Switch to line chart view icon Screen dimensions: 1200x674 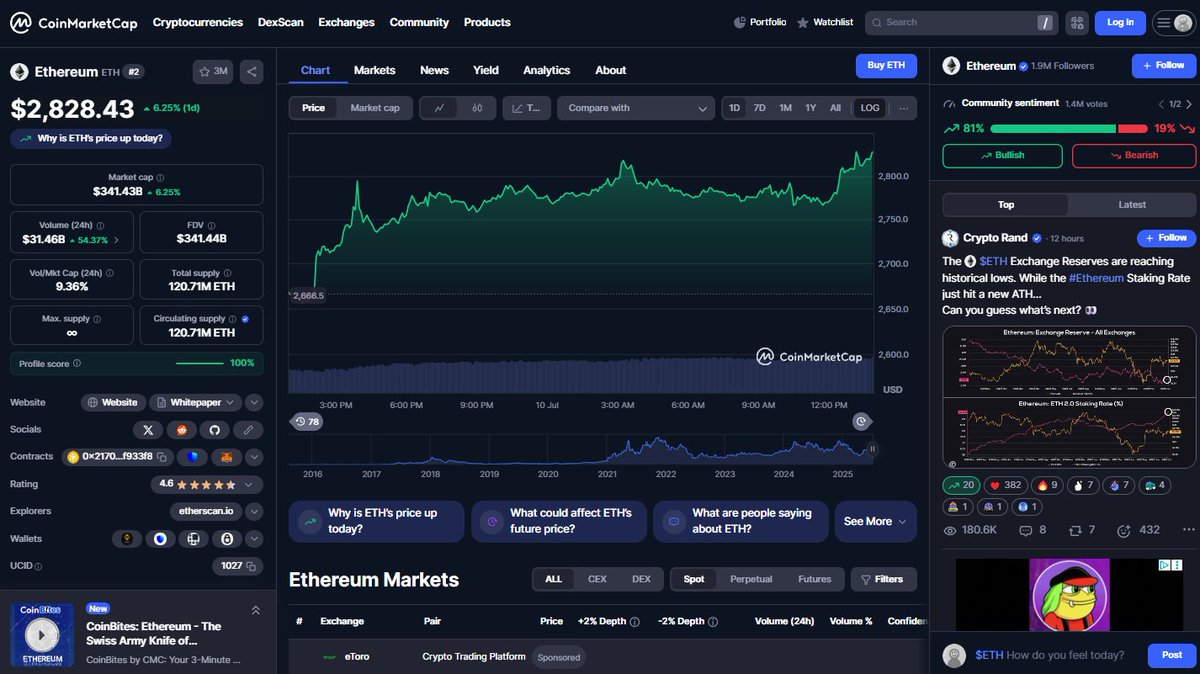[439, 108]
